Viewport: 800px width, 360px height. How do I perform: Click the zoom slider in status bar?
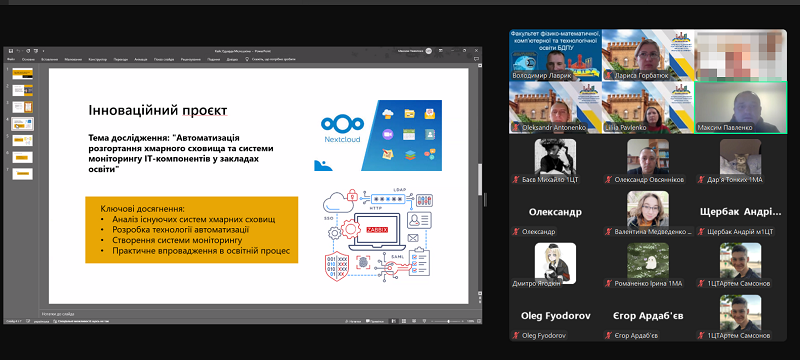pyautogui.click(x=448, y=321)
